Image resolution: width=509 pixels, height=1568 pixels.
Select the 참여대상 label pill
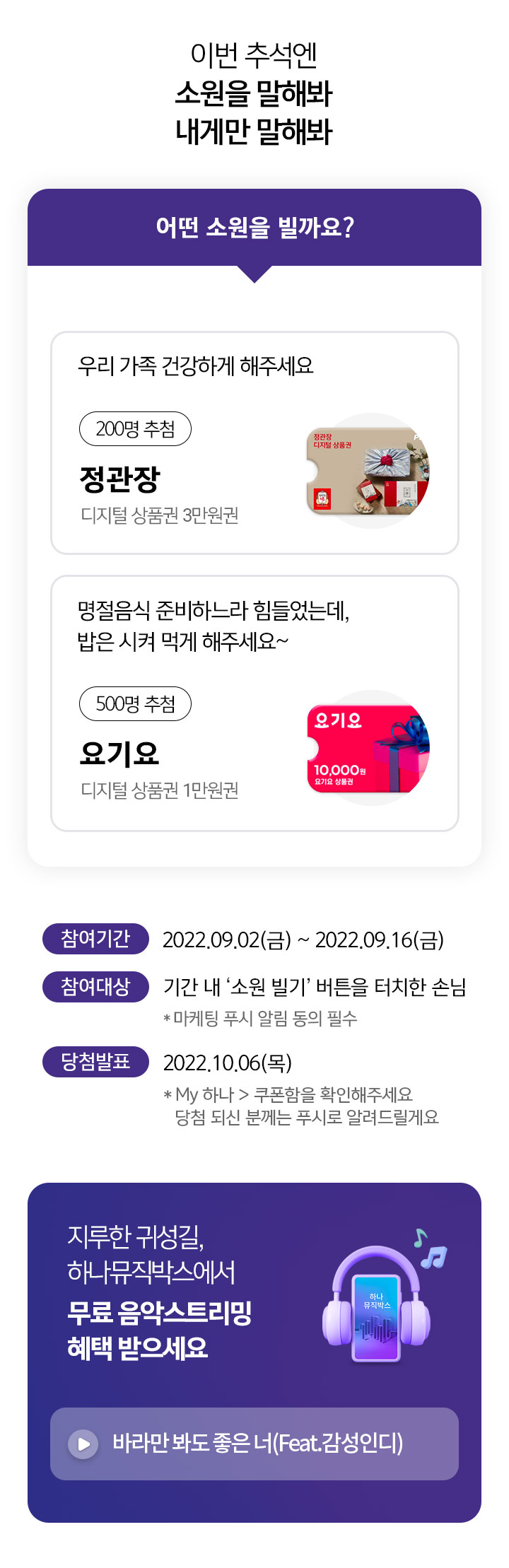coord(95,987)
